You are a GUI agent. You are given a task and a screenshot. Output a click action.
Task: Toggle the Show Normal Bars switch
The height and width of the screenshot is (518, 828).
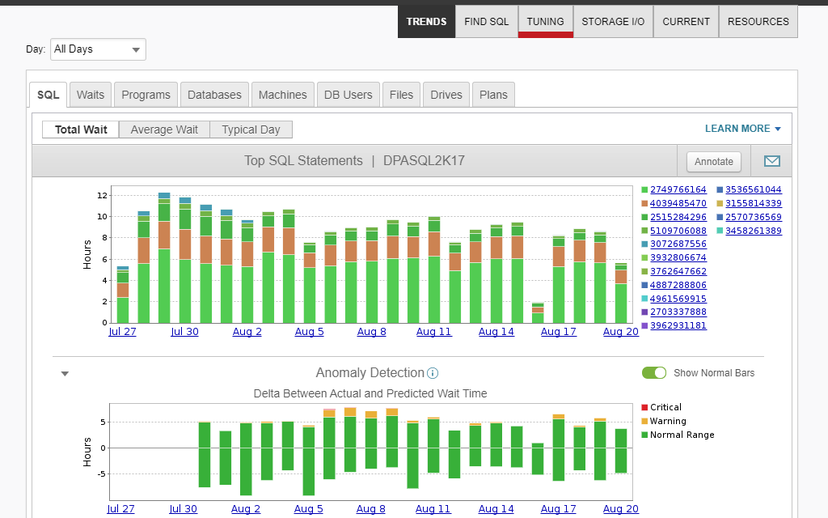pyautogui.click(x=654, y=373)
